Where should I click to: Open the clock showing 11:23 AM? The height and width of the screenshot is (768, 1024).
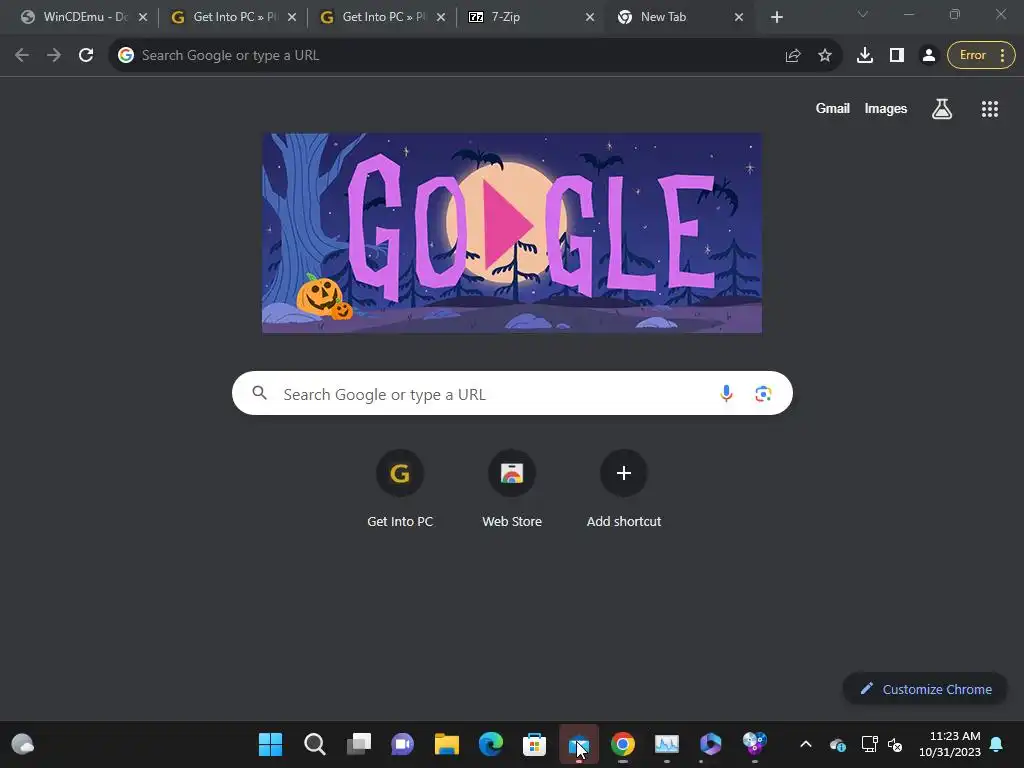950,744
